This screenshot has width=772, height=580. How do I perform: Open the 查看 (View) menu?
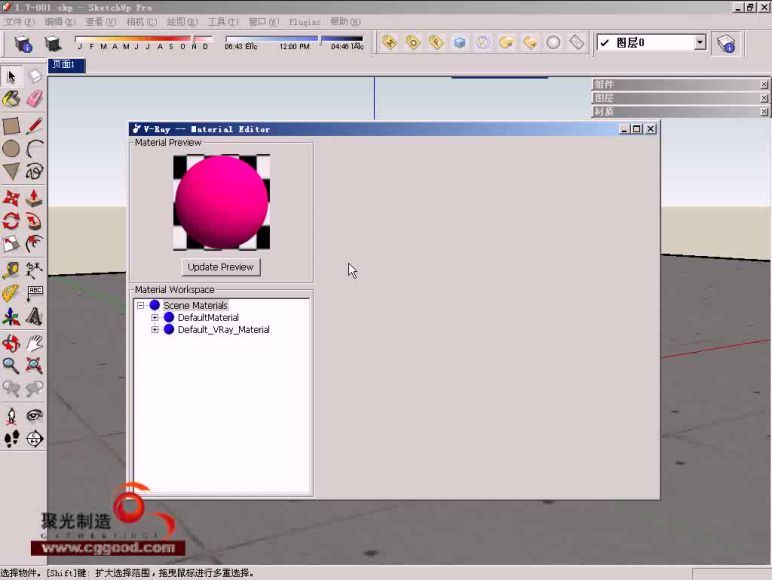(x=100, y=22)
